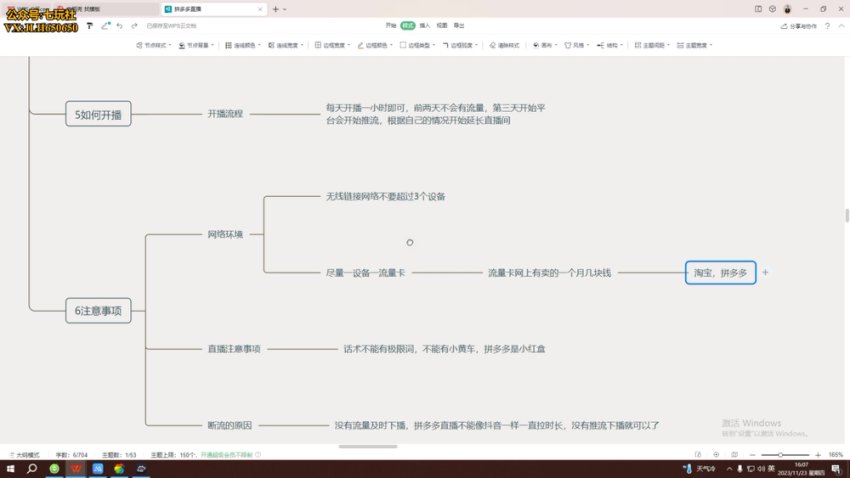Switch to the 样式 ribbon tab
The image size is (850, 478).
coord(407,25)
